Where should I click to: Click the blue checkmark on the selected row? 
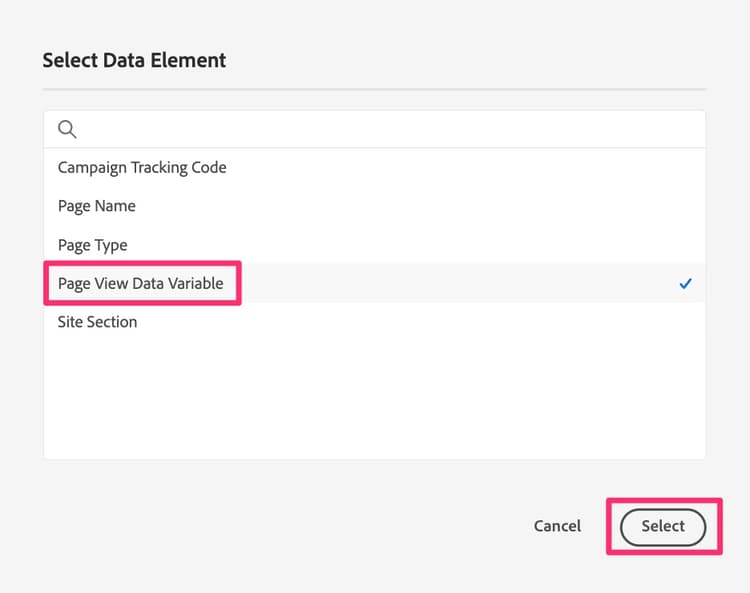pyautogui.click(x=685, y=284)
